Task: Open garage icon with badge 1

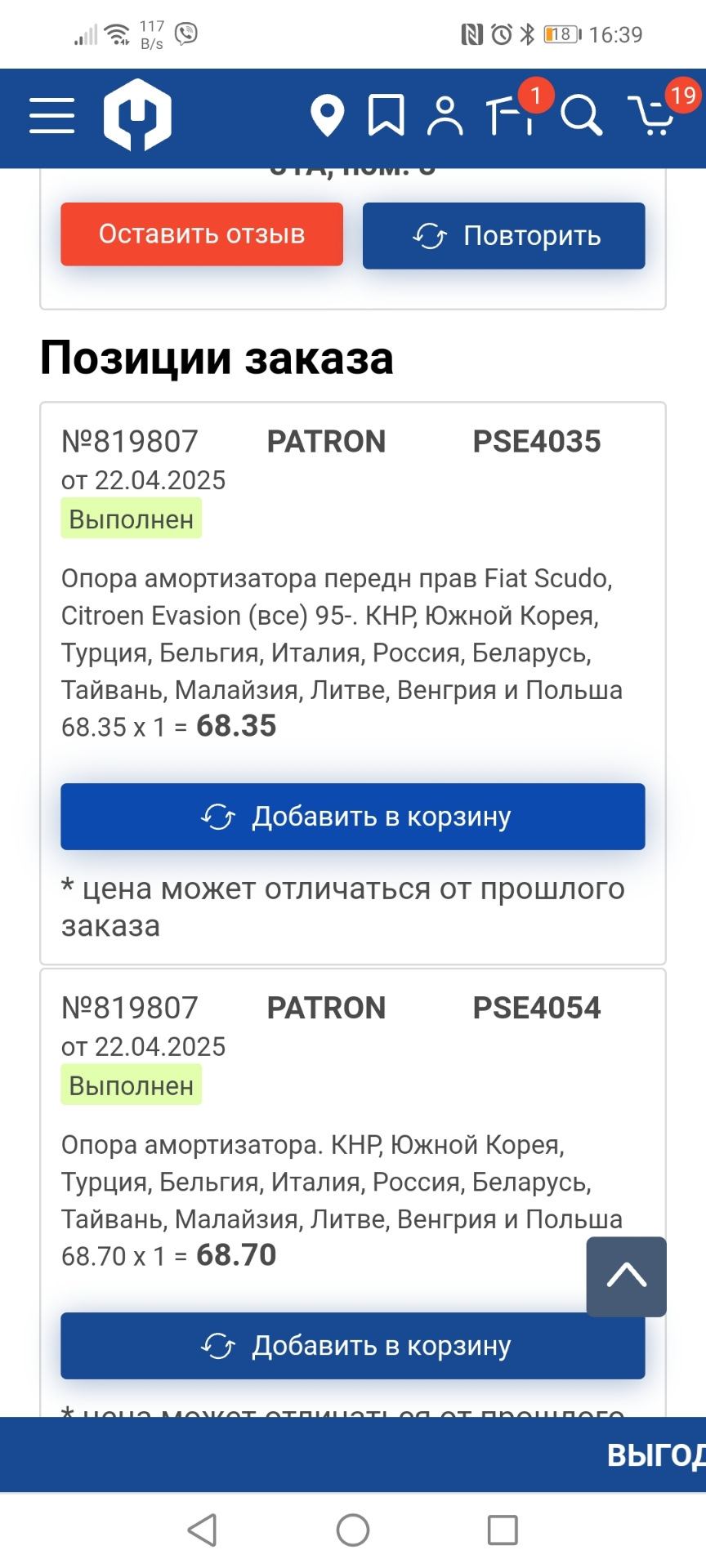Action: [512, 114]
